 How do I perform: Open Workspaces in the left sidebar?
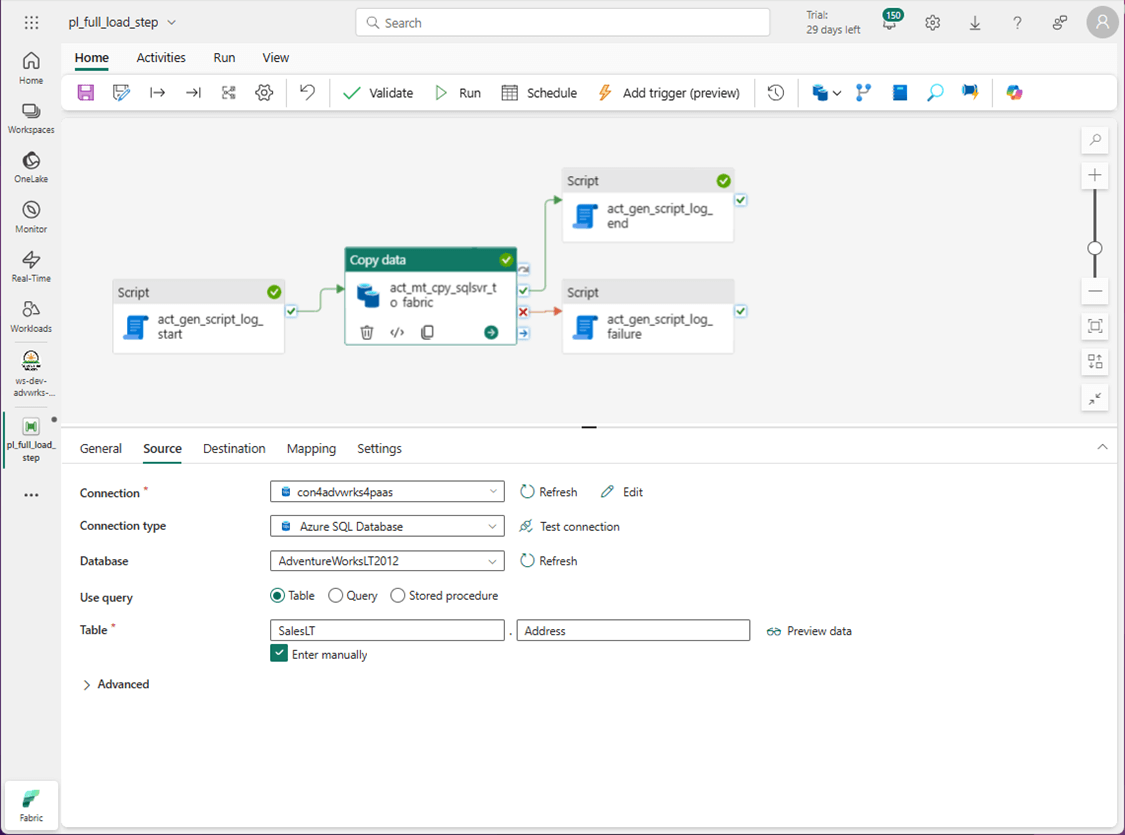point(31,118)
